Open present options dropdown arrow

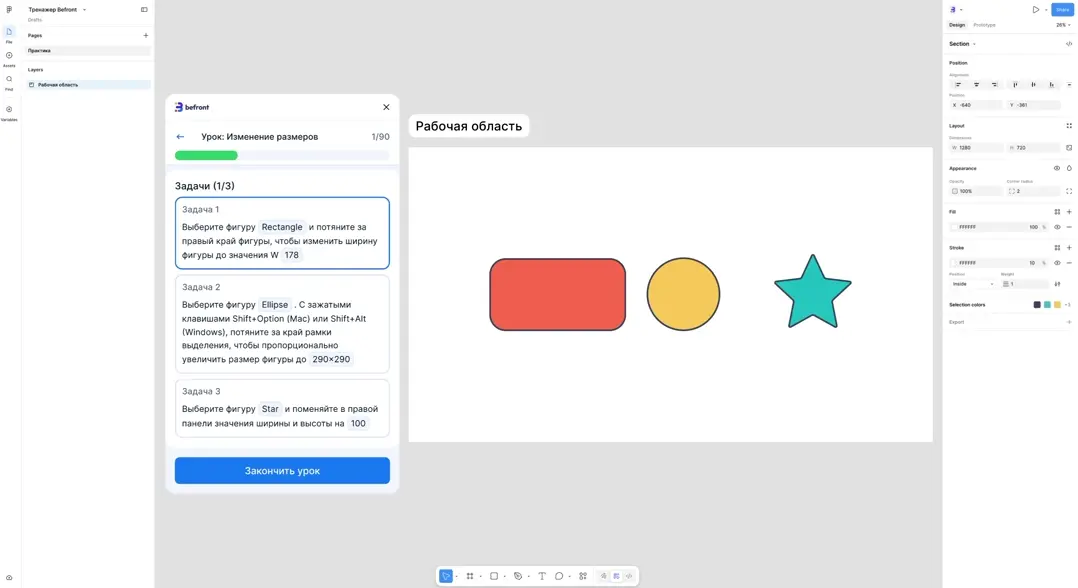1046,10
